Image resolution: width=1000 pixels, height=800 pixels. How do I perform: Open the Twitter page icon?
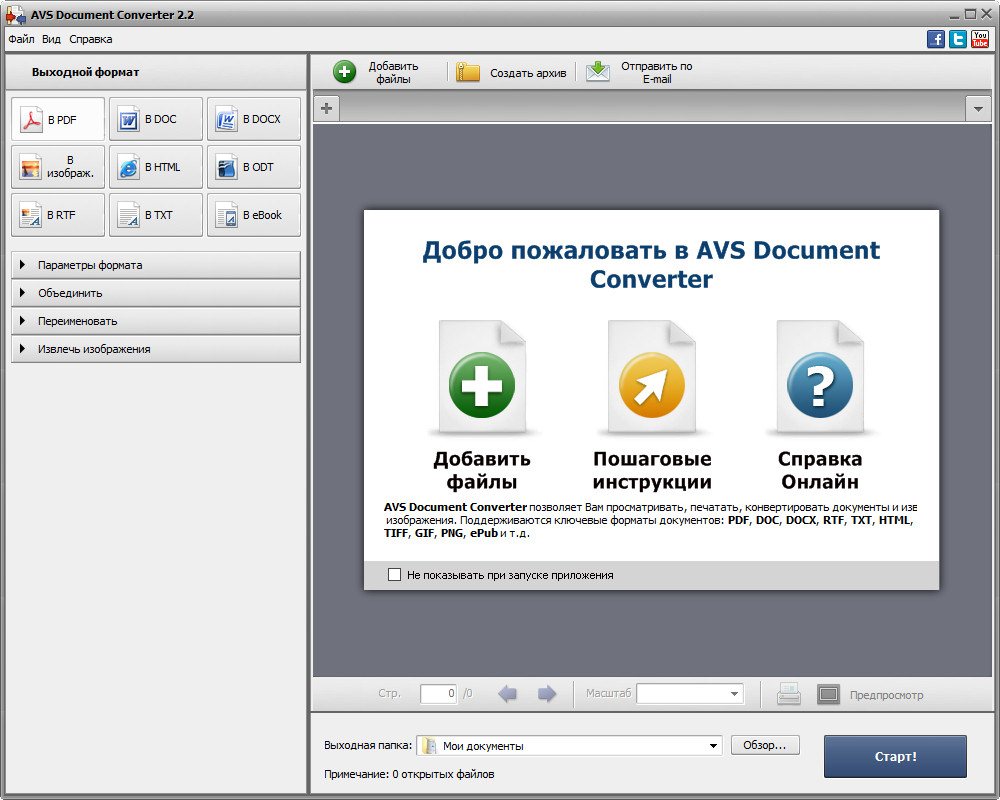coord(958,39)
